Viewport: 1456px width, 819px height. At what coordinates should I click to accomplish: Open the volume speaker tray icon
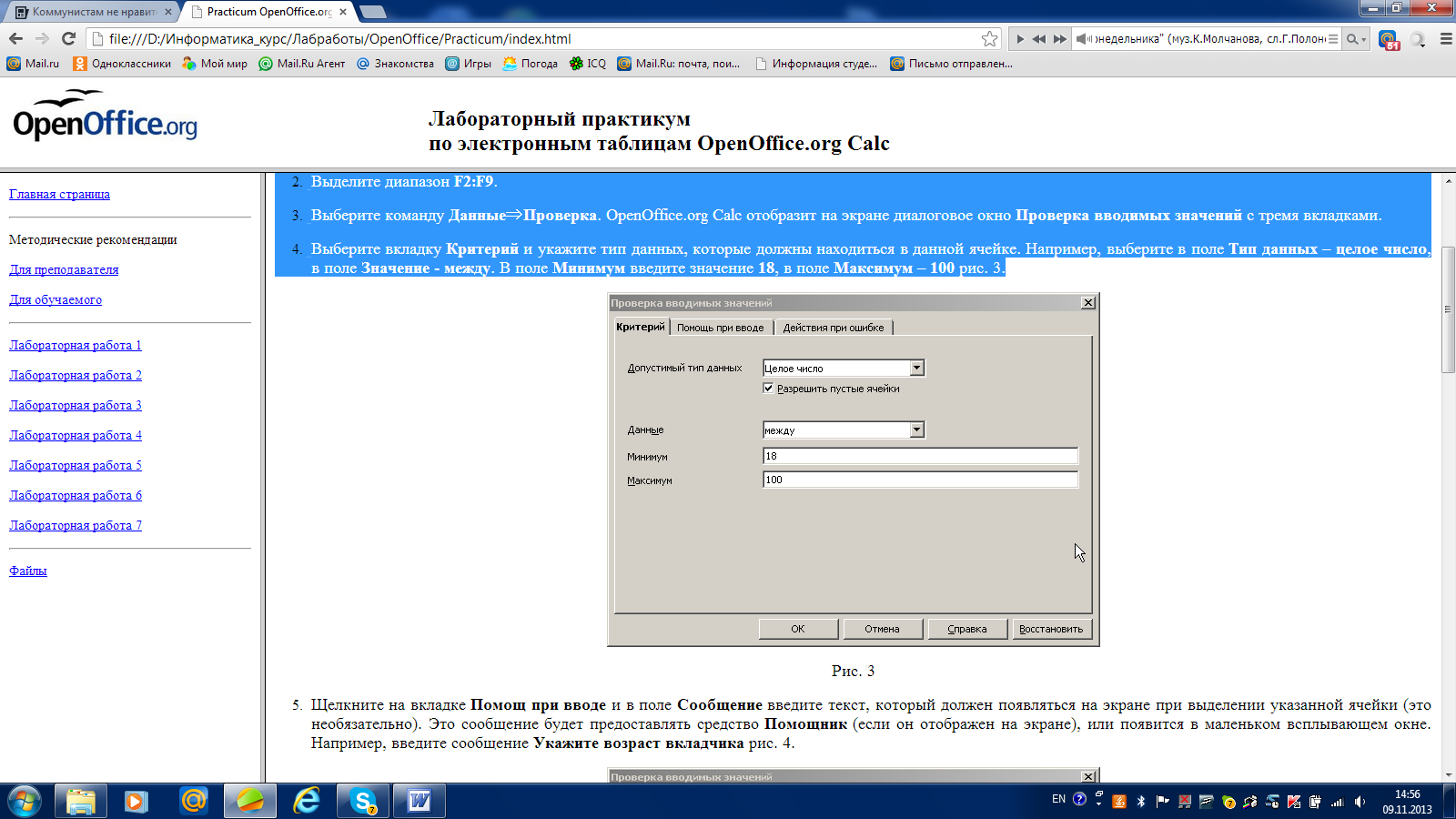tap(1360, 802)
